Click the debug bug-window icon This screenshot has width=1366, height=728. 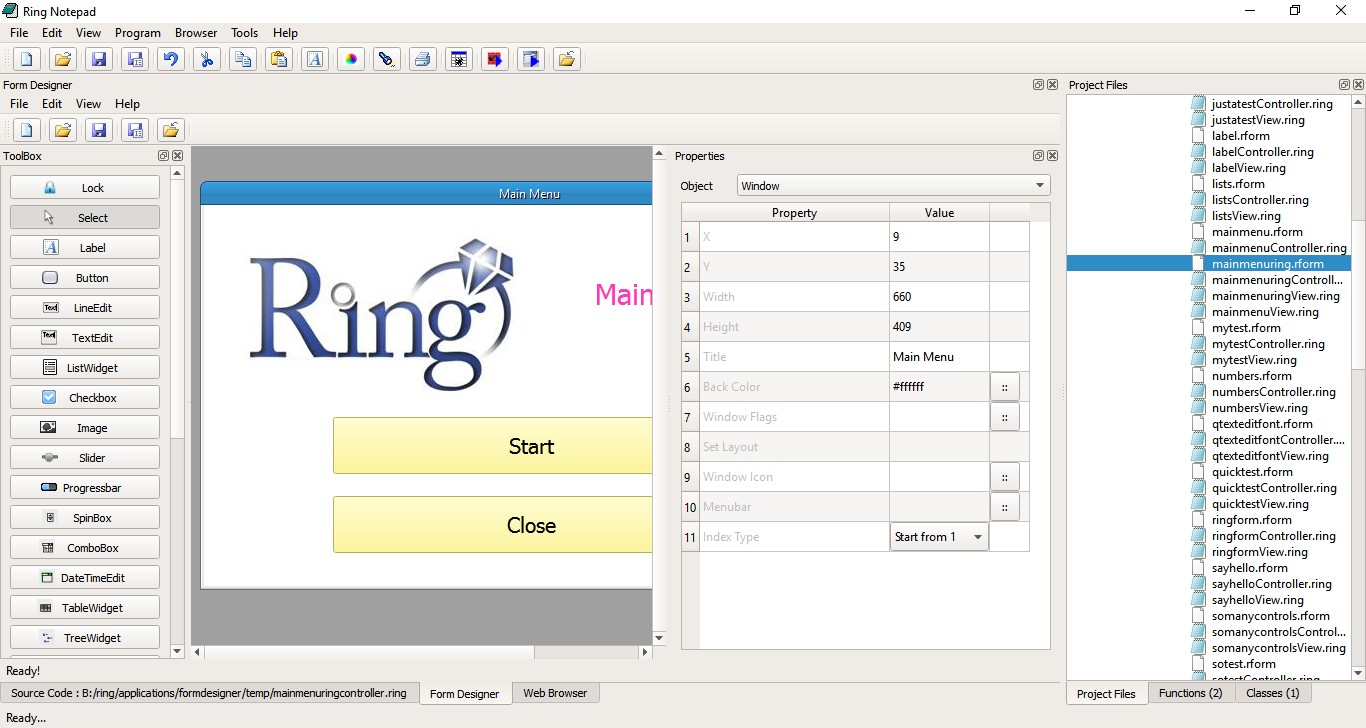[x=459, y=59]
